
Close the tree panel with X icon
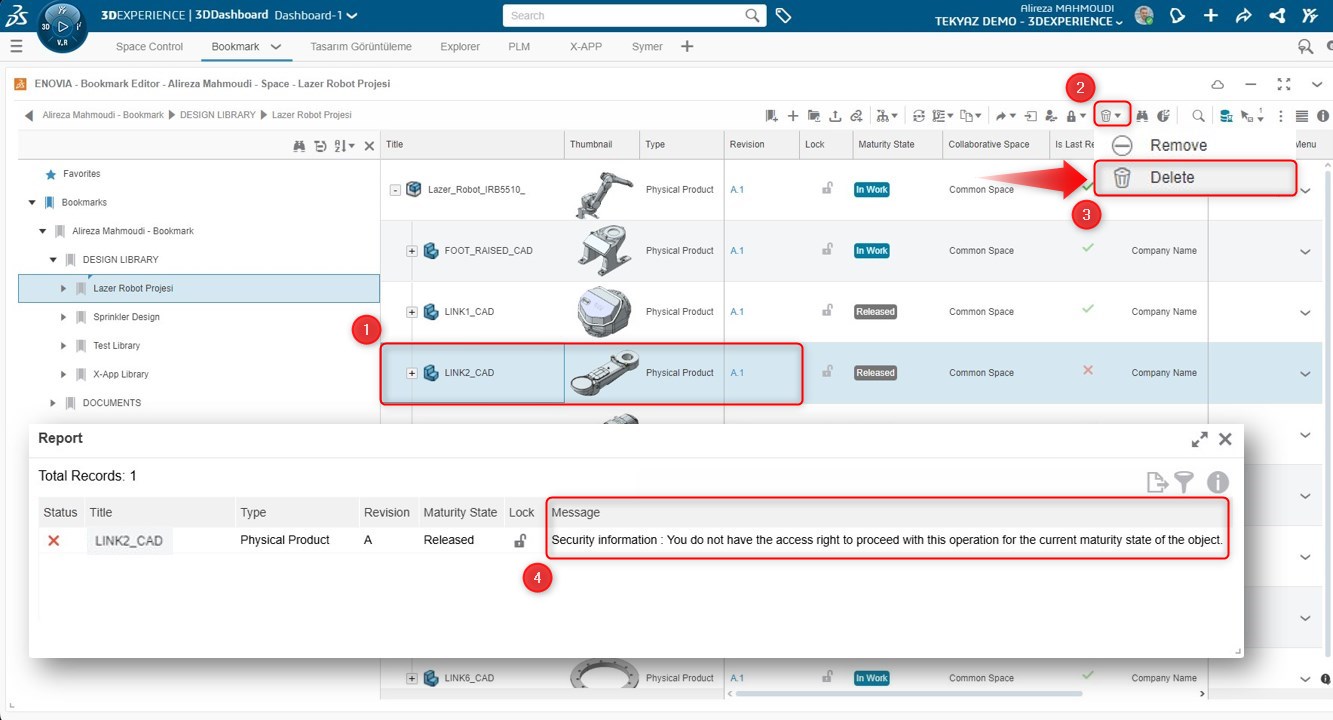tap(369, 146)
